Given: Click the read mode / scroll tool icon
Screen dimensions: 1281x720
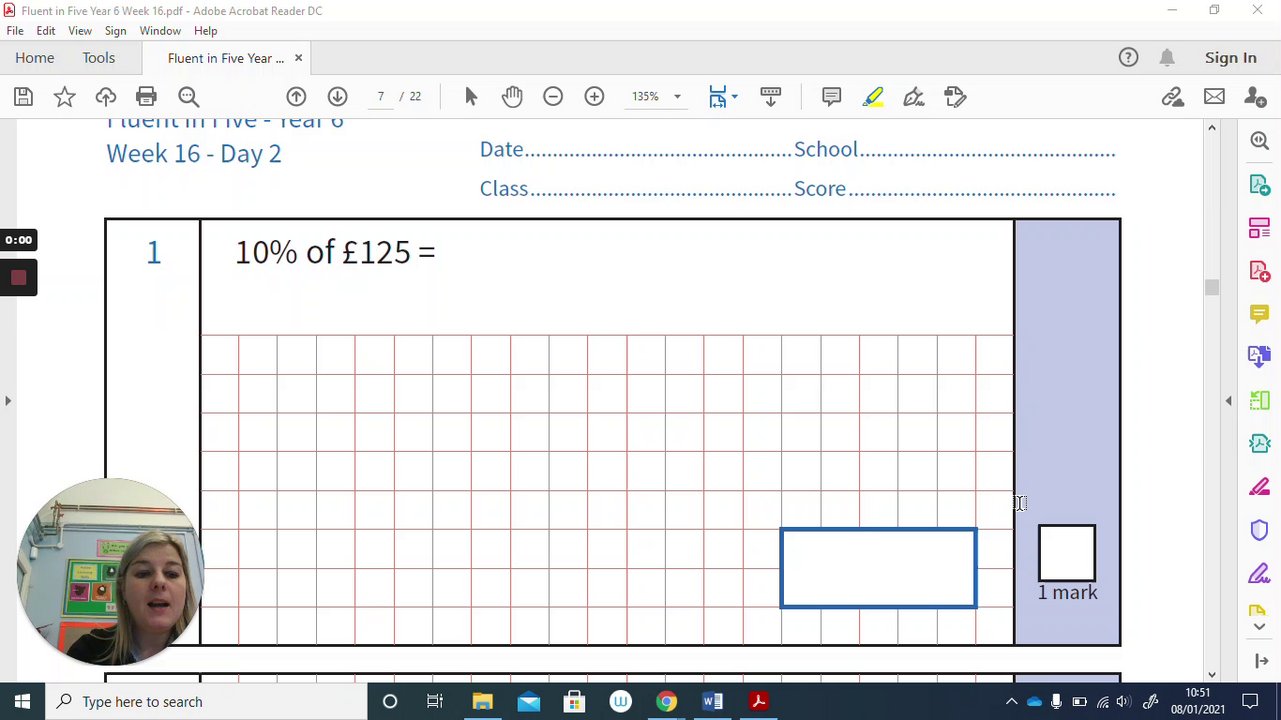Looking at the screenshot, I should pyautogui.click(x=770, y=97).
